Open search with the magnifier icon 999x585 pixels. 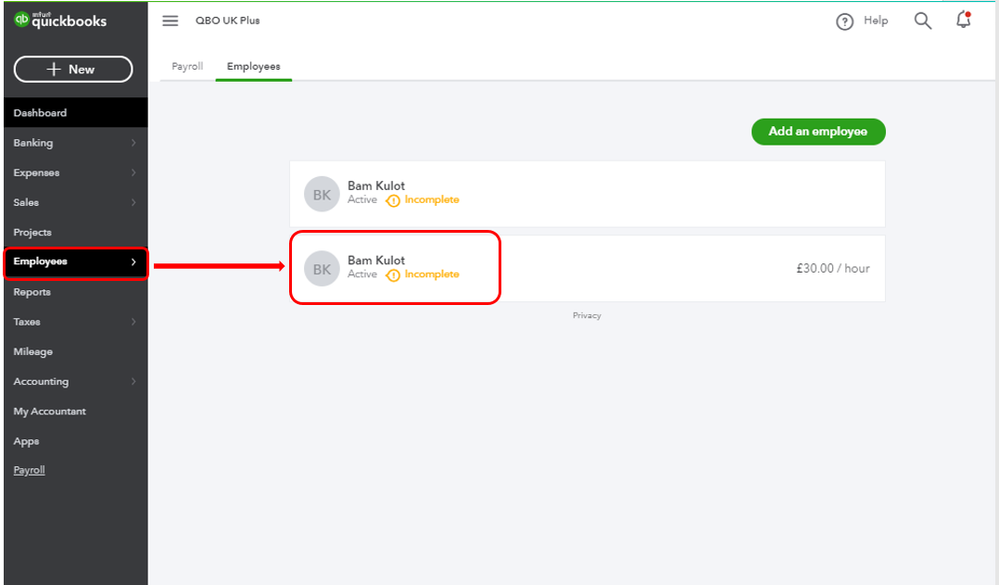pyautogui.click(x=923, y=21)
